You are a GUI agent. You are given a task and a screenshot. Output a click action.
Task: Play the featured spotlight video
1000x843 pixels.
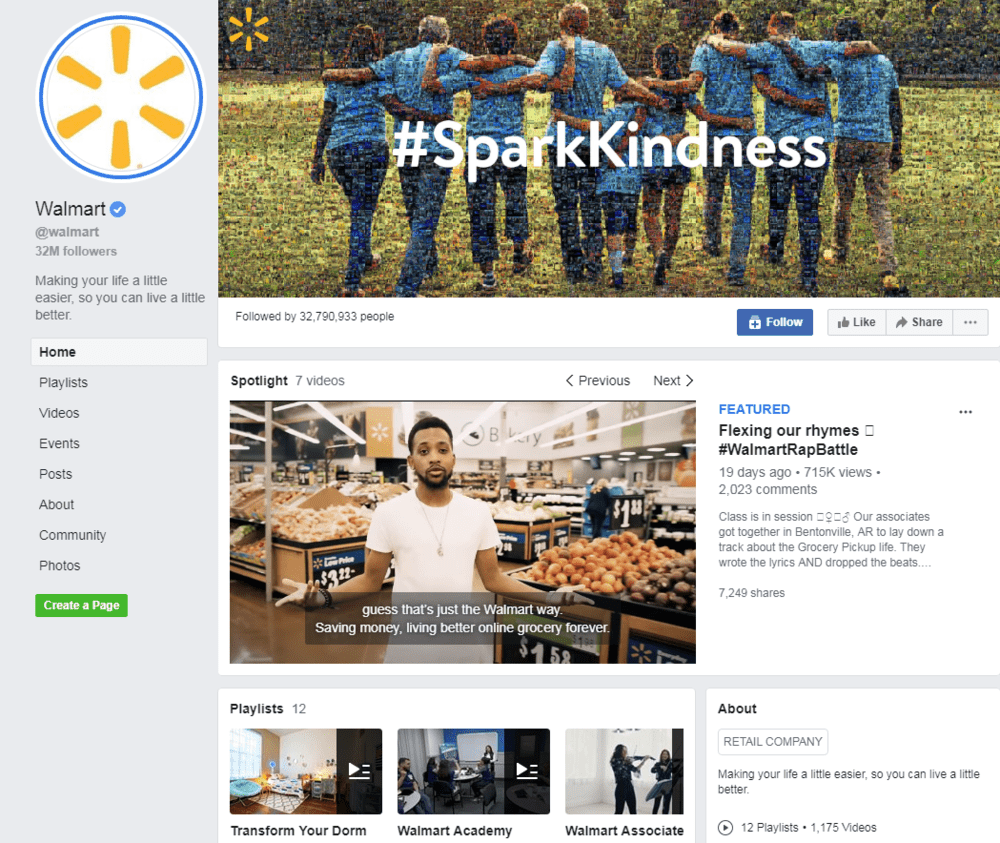pyautogui.click(x=462, y=532)
